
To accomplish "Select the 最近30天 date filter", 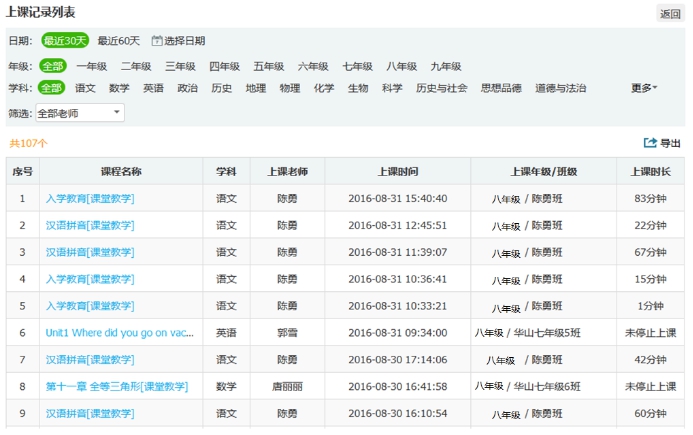I will pyautogui.click(x=65, y=41).
